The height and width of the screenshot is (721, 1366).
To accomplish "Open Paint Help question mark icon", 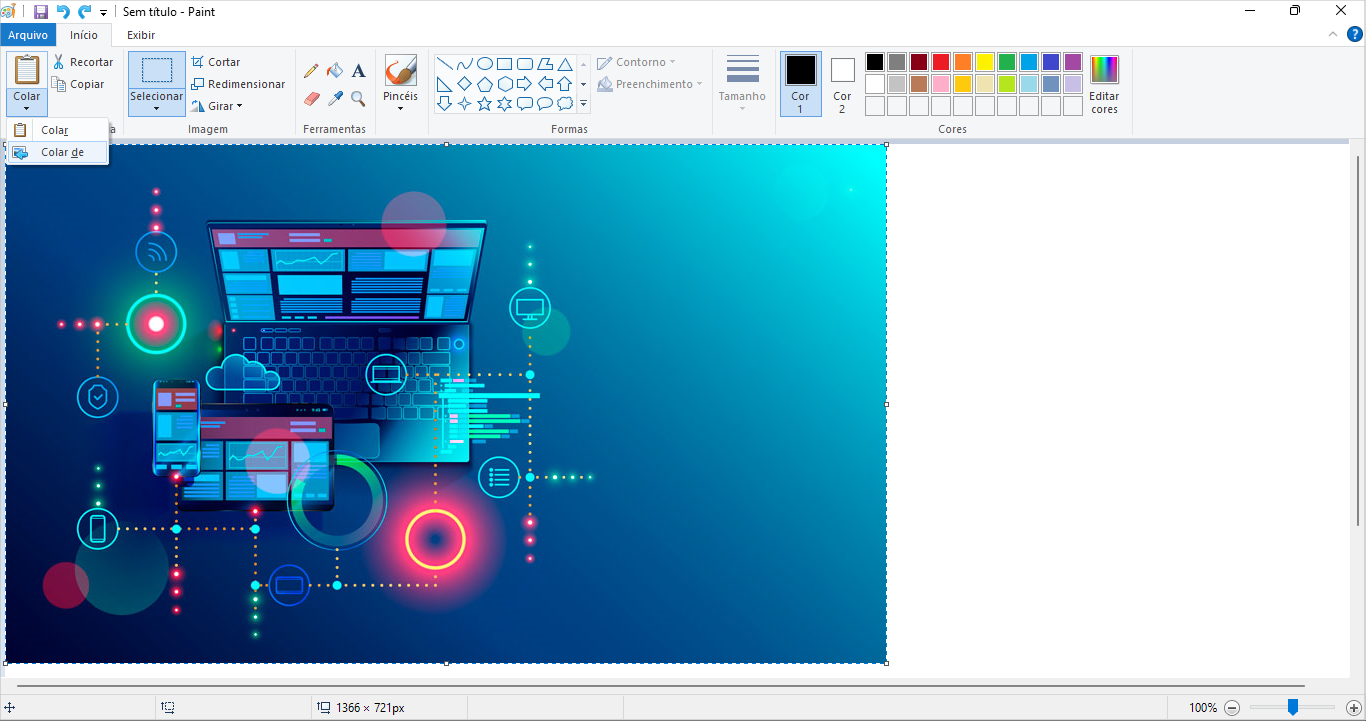I will tap(1355, 34).
